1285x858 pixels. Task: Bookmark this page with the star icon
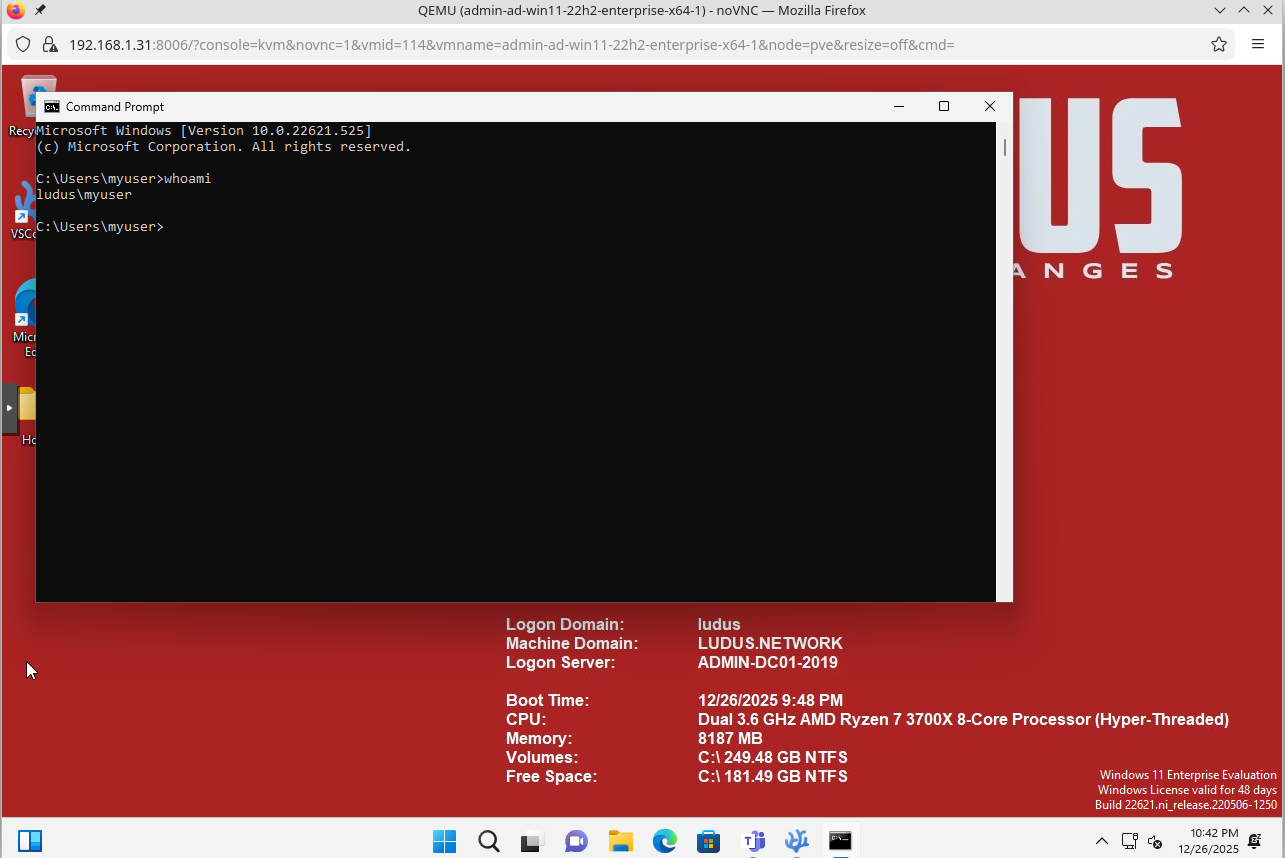pyautogui.click(x=1218, y=44)
